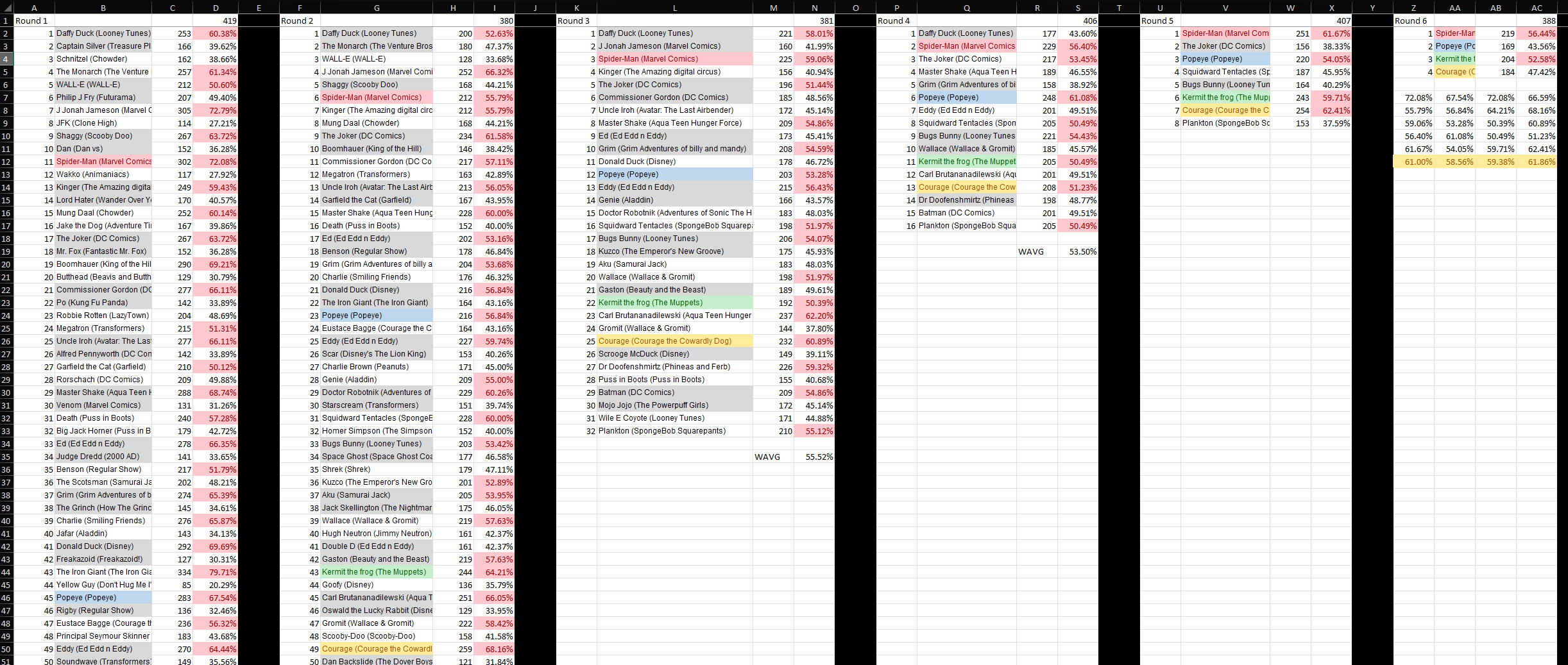This screenshot has height=665, width=1568.
Task: Click the 'Scar (Disney's The Lion King)' cell
Action: [x=377, y=354]
